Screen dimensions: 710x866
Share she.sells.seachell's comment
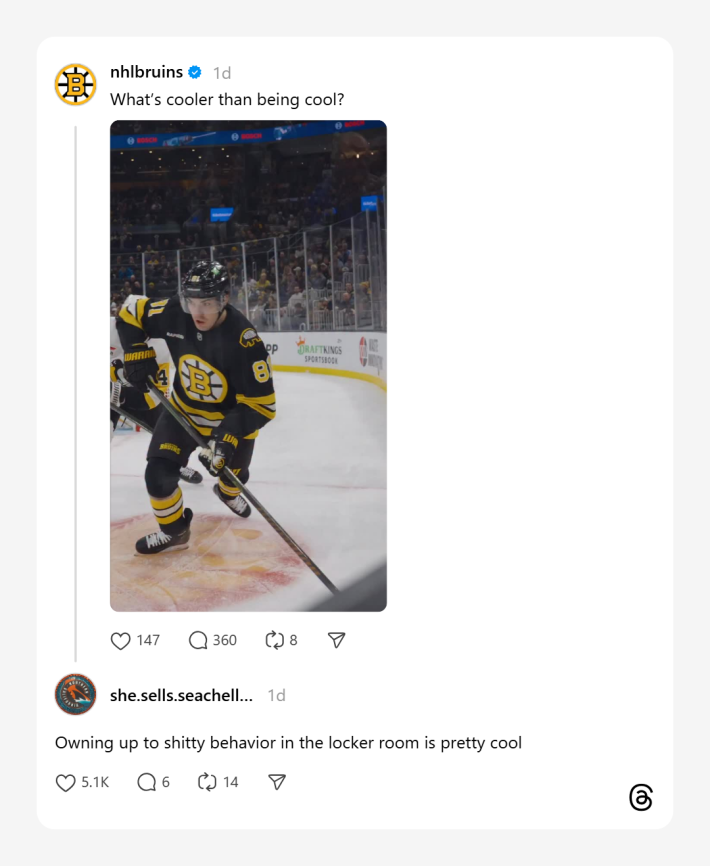[276, 782]
